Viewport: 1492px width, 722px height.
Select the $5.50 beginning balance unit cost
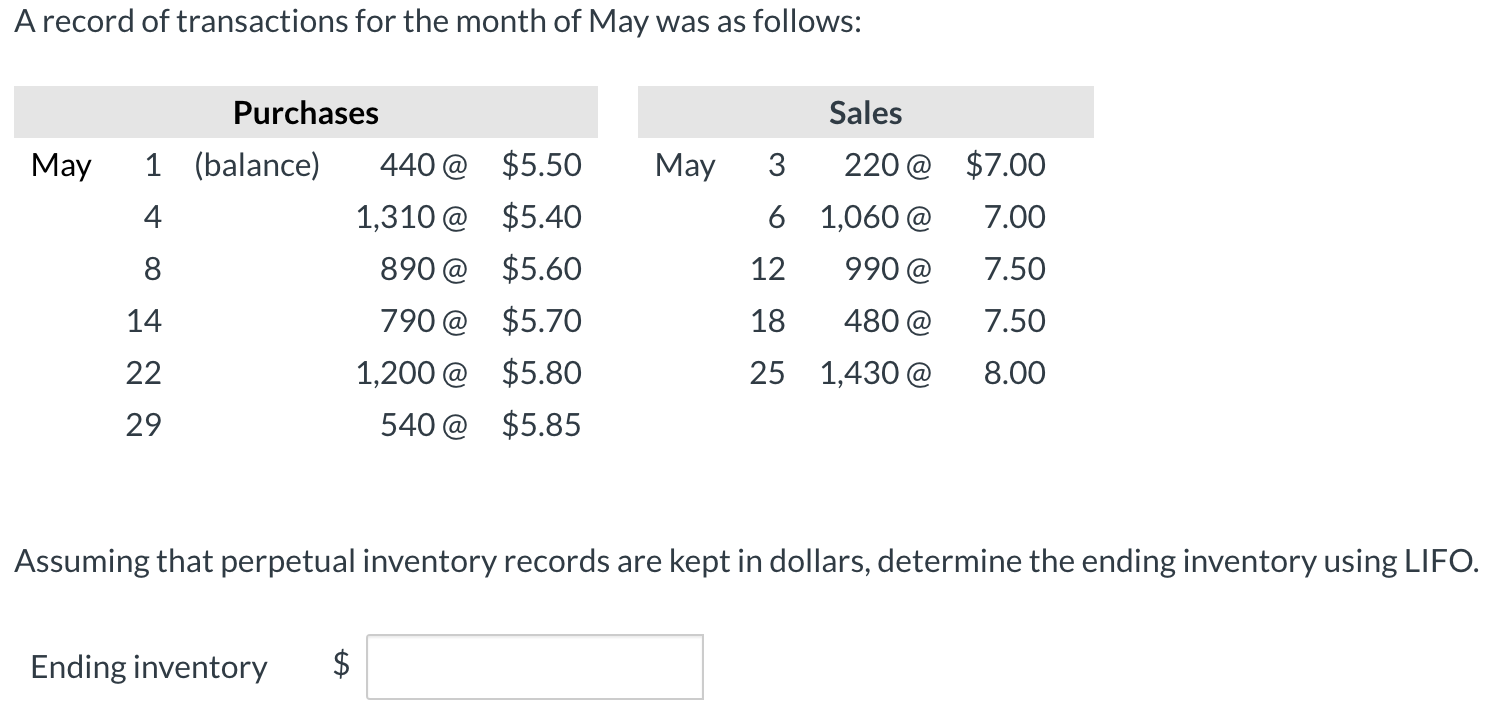pyautogui.click(x=541, y=165)
